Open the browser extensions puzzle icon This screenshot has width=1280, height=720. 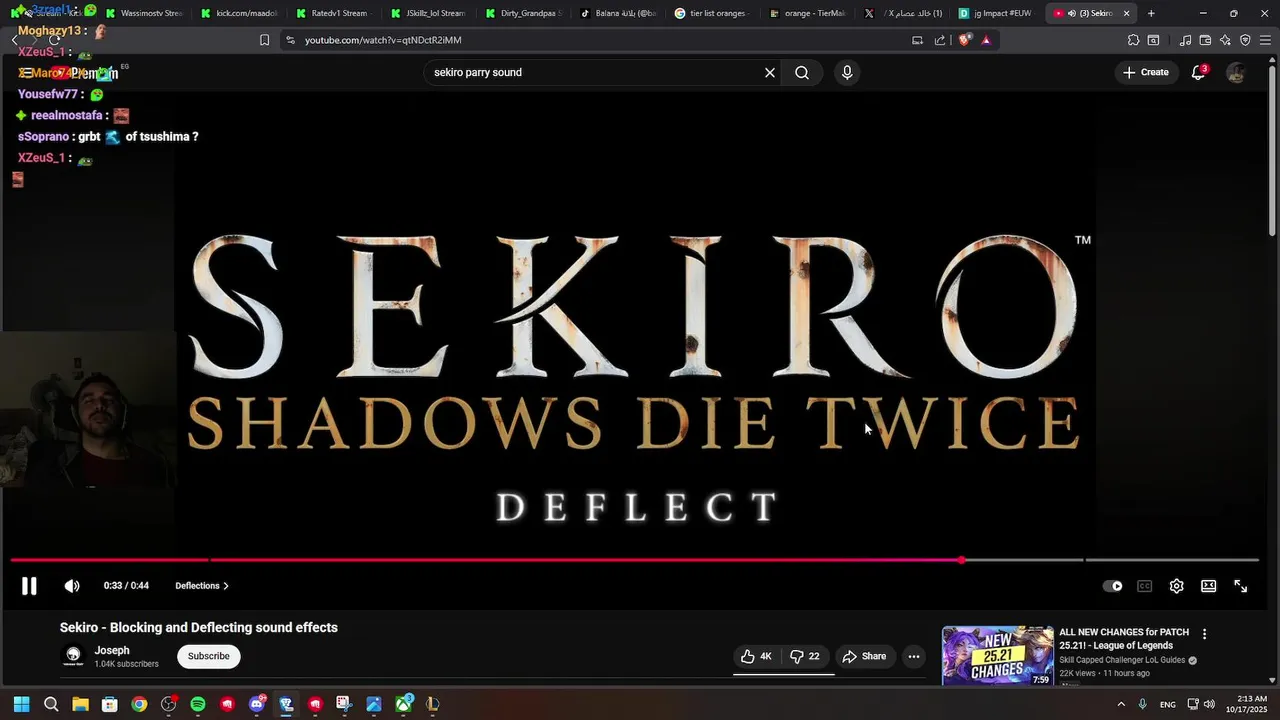(x=1133, y=40)
